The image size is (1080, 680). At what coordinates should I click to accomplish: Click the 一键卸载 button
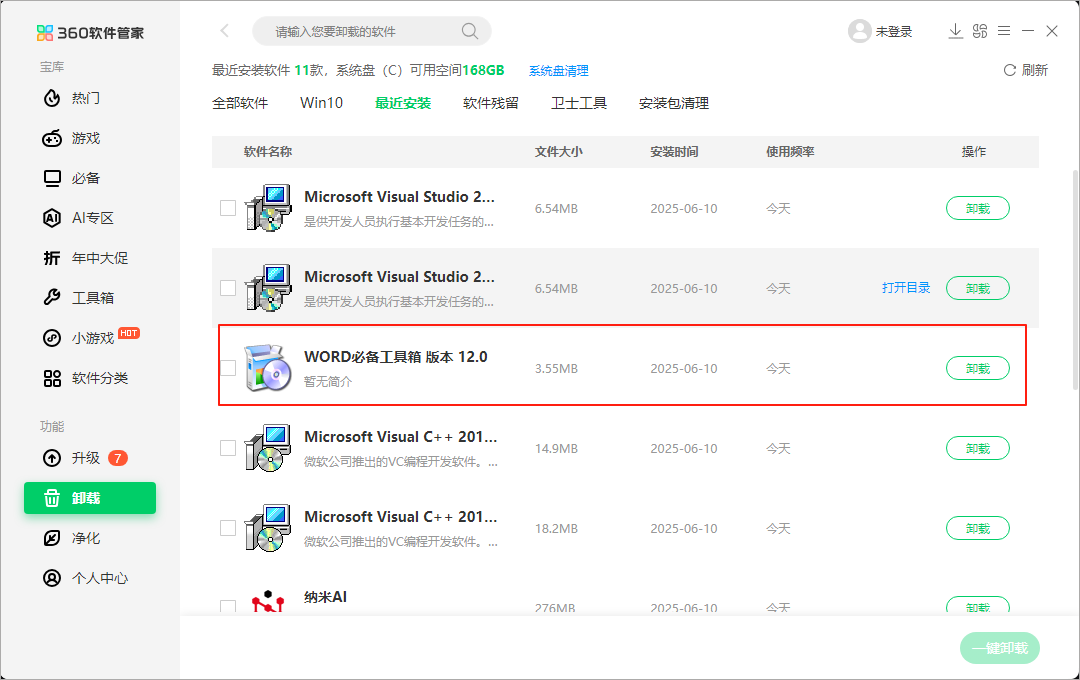pos(999,648)
